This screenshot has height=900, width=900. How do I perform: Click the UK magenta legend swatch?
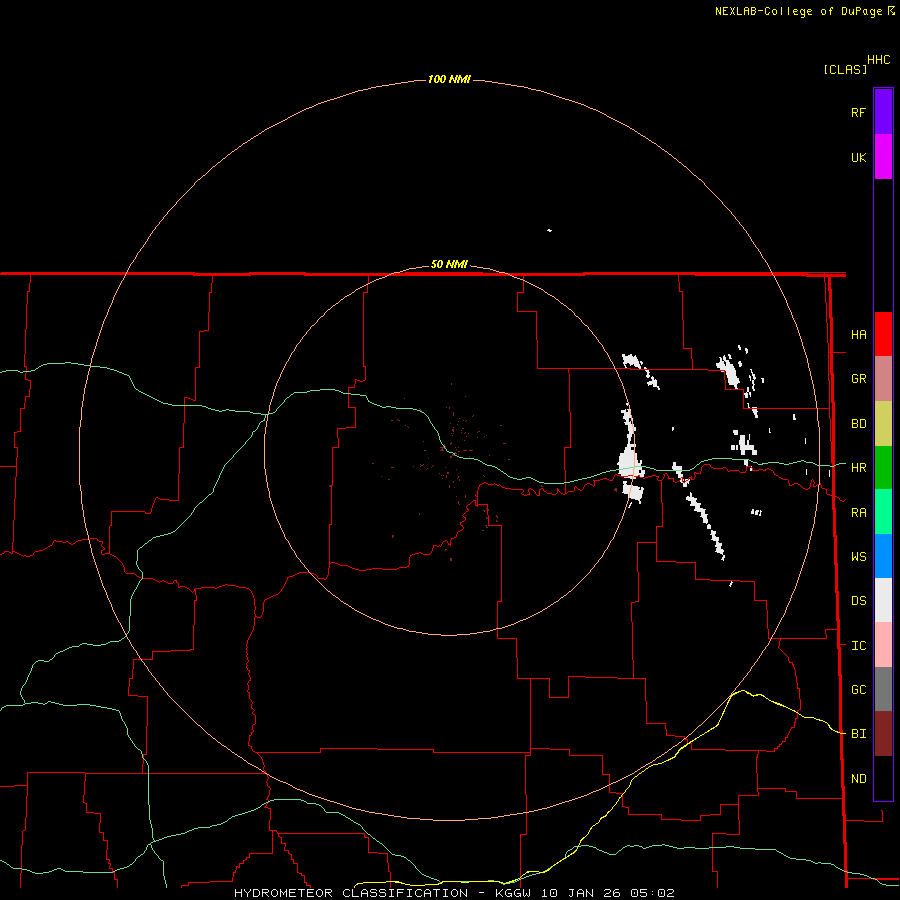coord(883,157)
